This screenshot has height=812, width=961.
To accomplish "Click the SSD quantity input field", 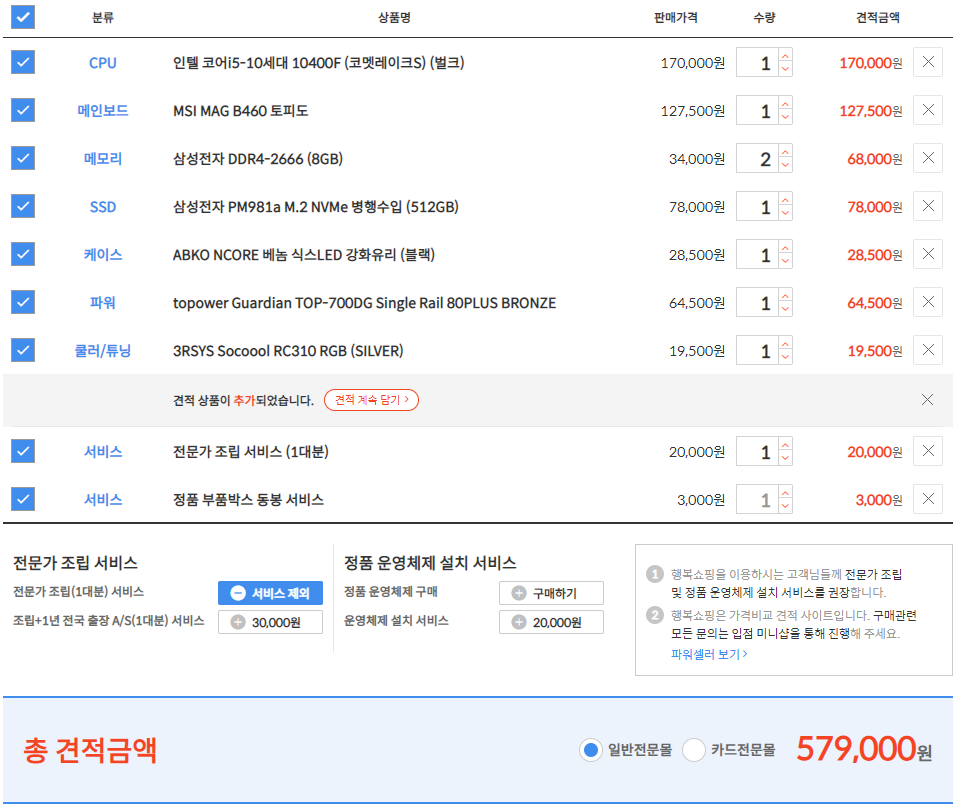I will tap(757, 207).
